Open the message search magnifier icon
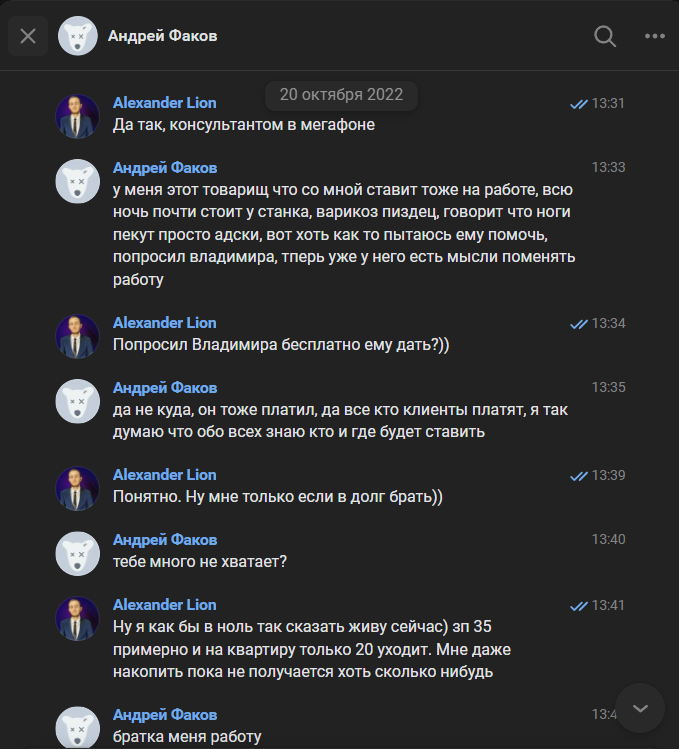This screenshot has width=679, height=749. tap(605, 36)
